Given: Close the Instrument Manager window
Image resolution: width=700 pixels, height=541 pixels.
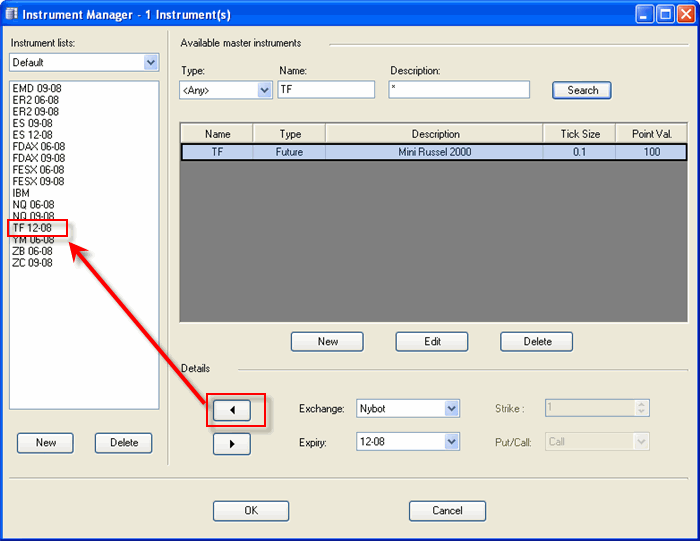Looking at the screenshot, I should pos(685,14).
